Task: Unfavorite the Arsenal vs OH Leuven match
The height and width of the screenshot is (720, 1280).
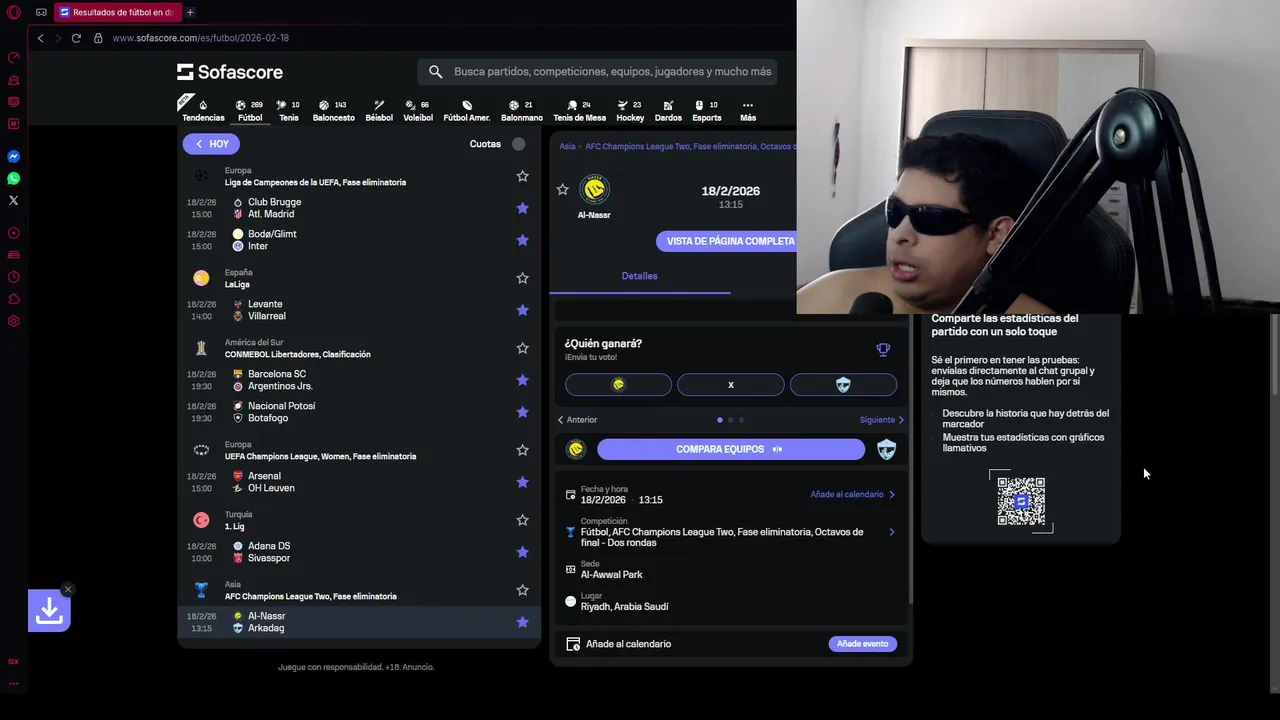Action: coord(522,482)
